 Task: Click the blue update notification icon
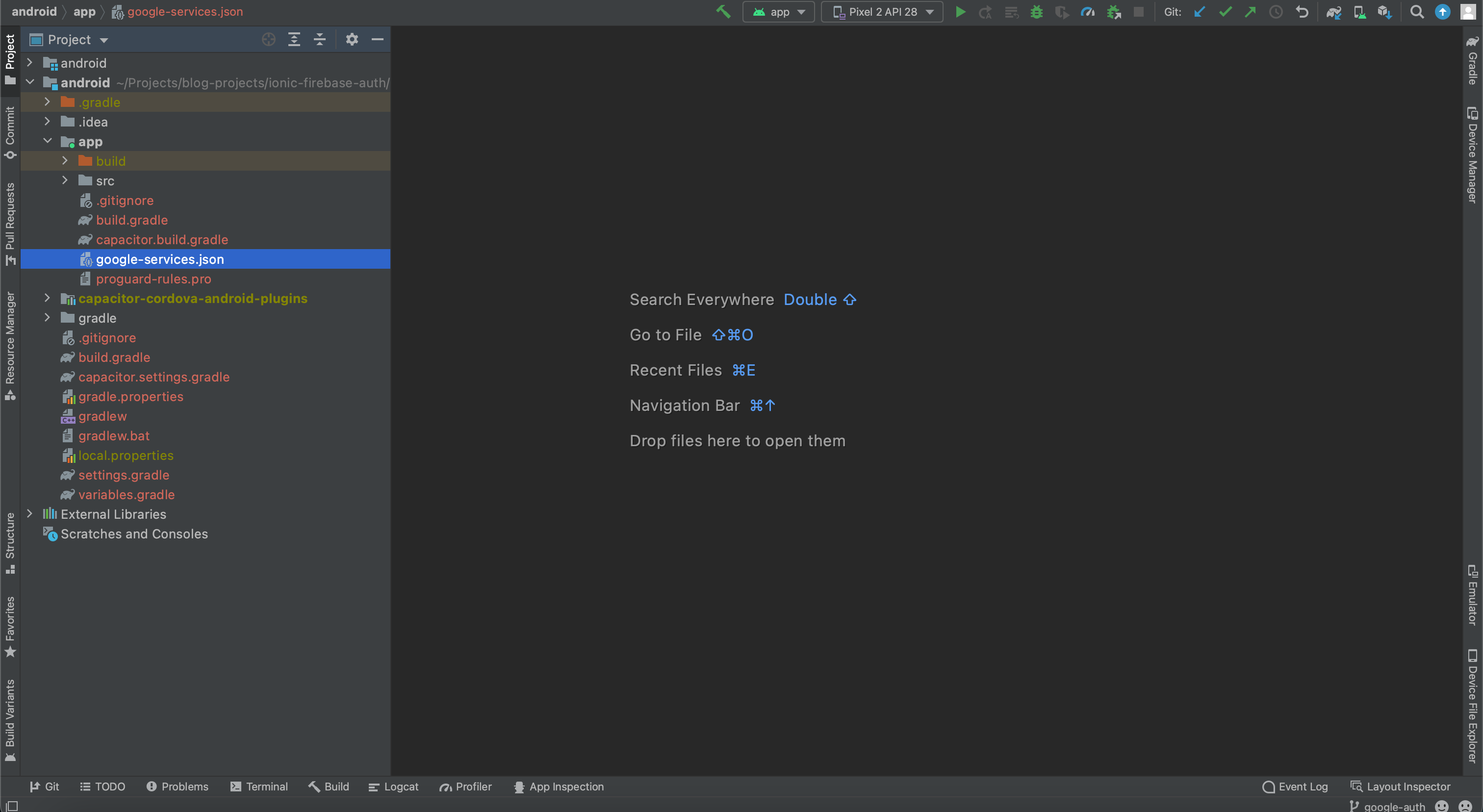click(1442, 11)
